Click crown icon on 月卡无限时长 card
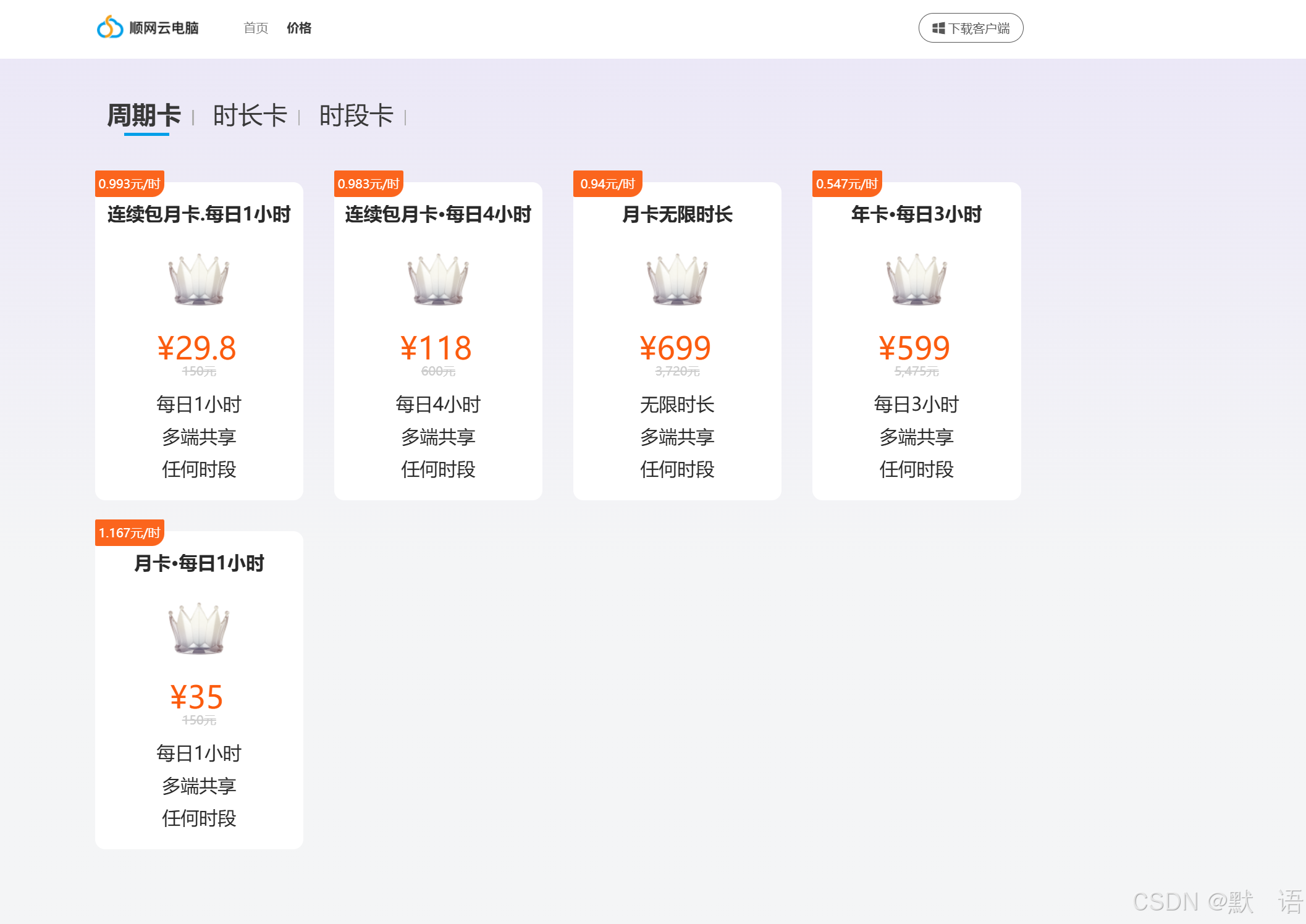The height and width of the screenshot is (924, 1306). pos(677,279)
